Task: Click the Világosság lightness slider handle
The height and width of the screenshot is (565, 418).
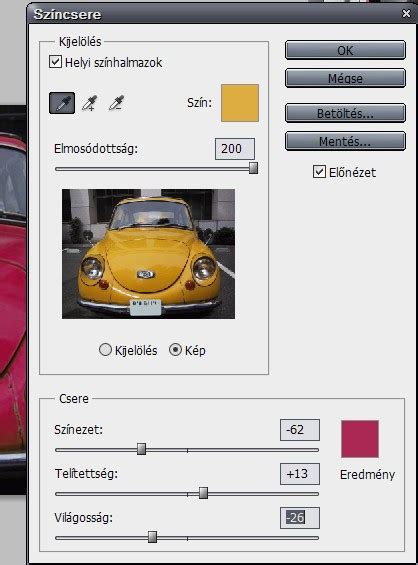Action: tap(152, 537)
